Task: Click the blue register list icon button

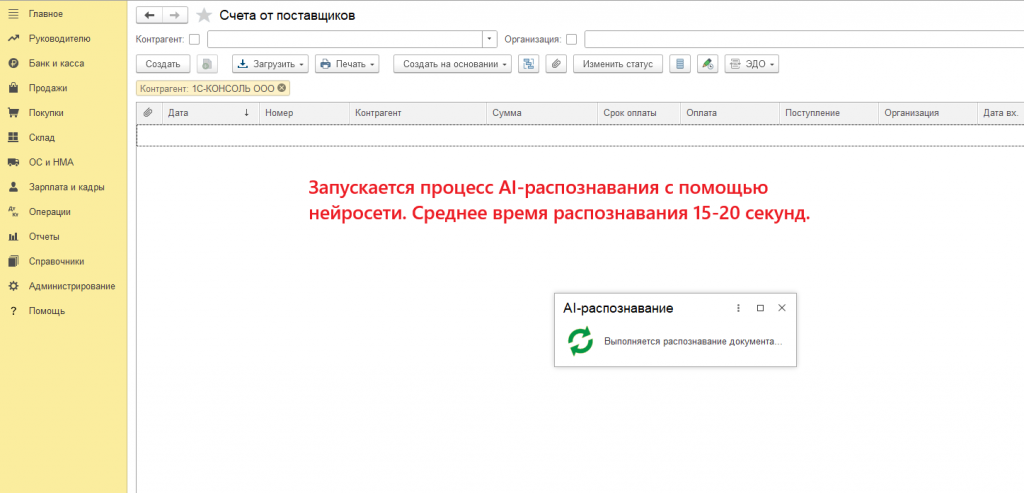Action: click(680, 64)
